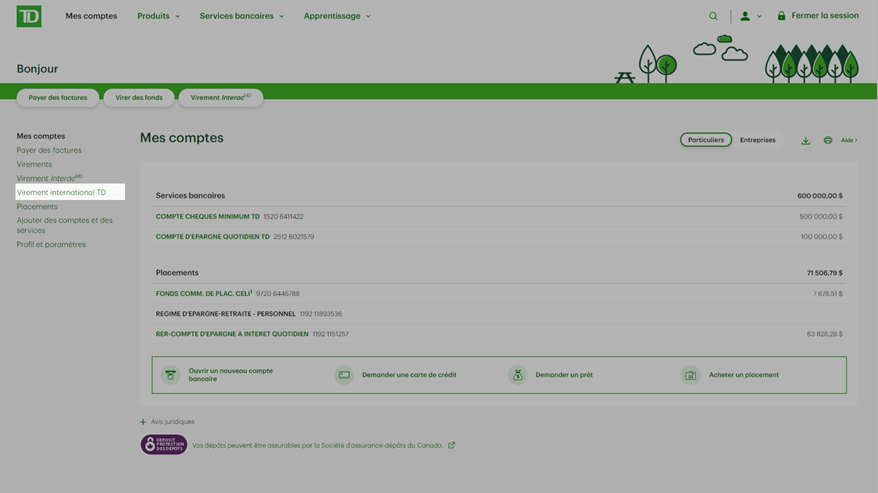878x493 pixels.
Task: Click the 600 000,00 $ total
Action: 820,196
